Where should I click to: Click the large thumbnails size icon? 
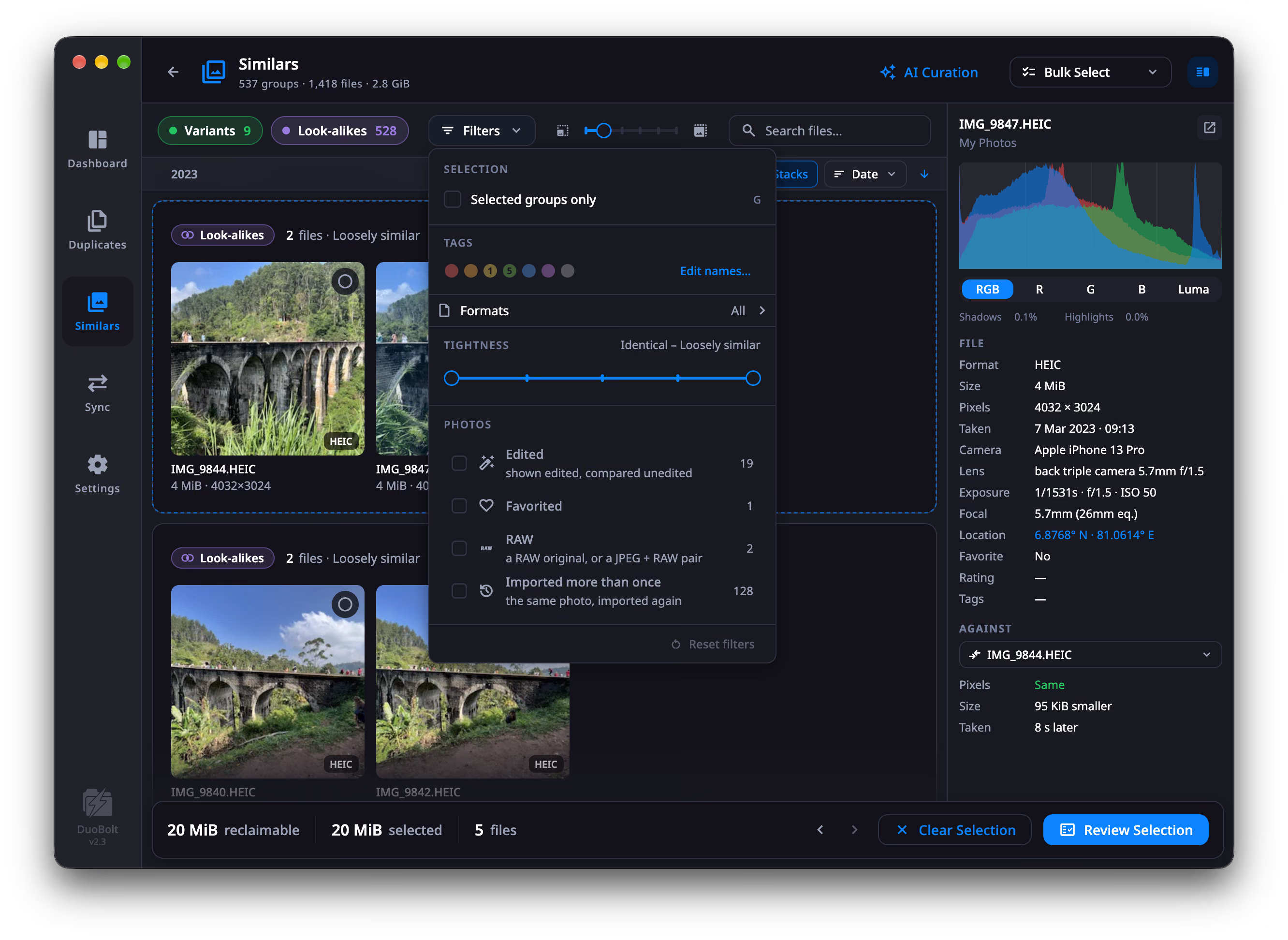(x=700, y=131)
